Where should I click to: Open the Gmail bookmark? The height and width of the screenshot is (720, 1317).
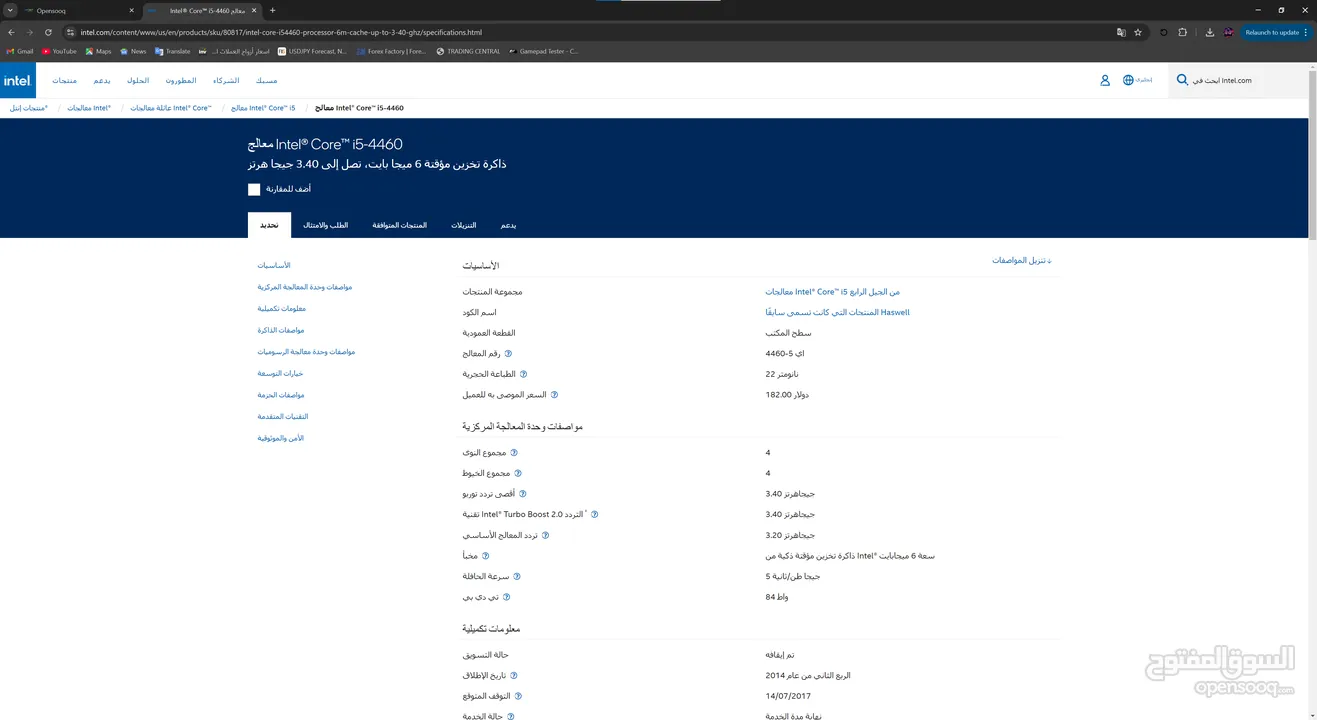pyautogui.click(x=20, y=51)
